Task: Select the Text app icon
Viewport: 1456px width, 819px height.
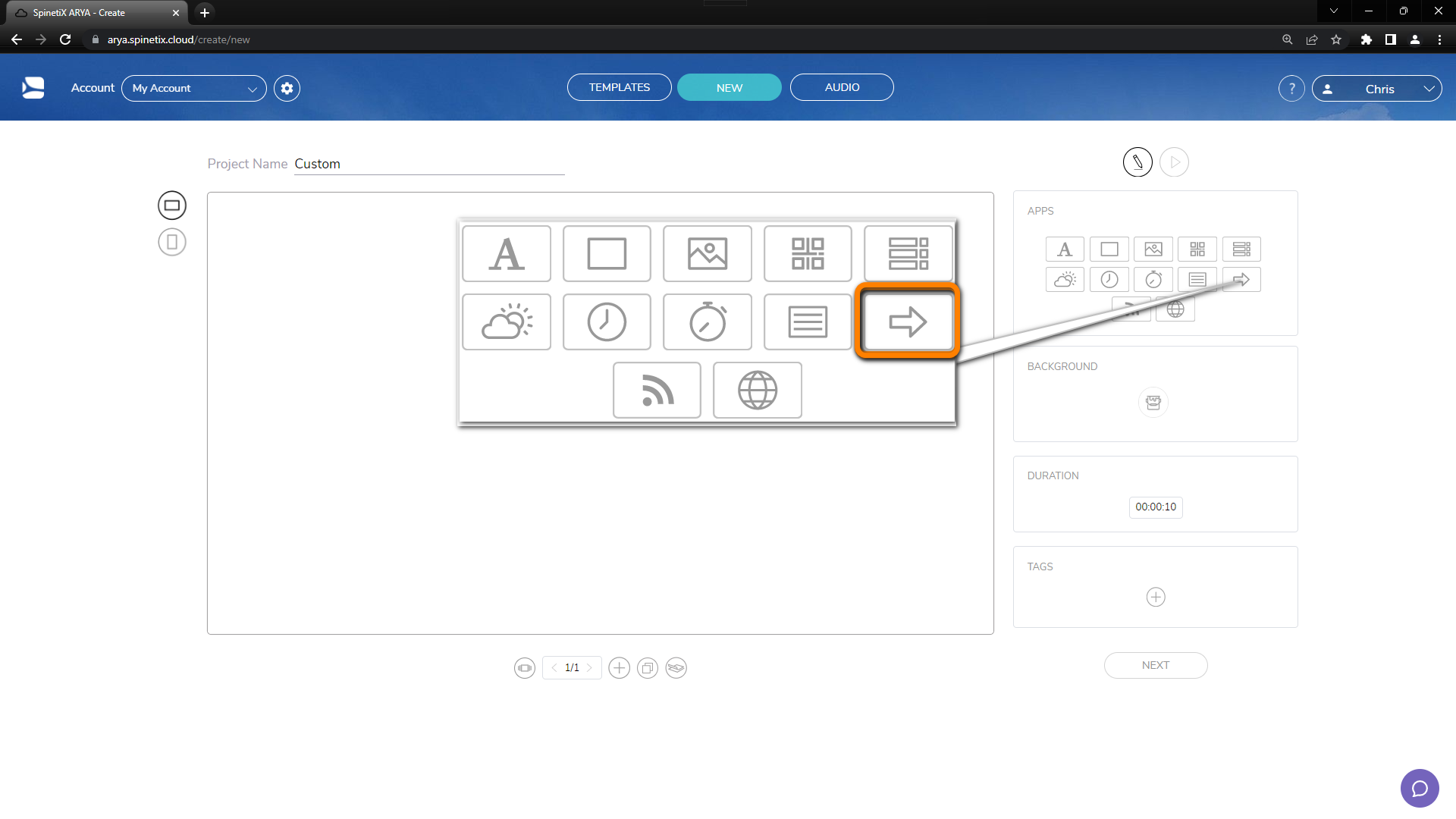Action: point(506,253)
